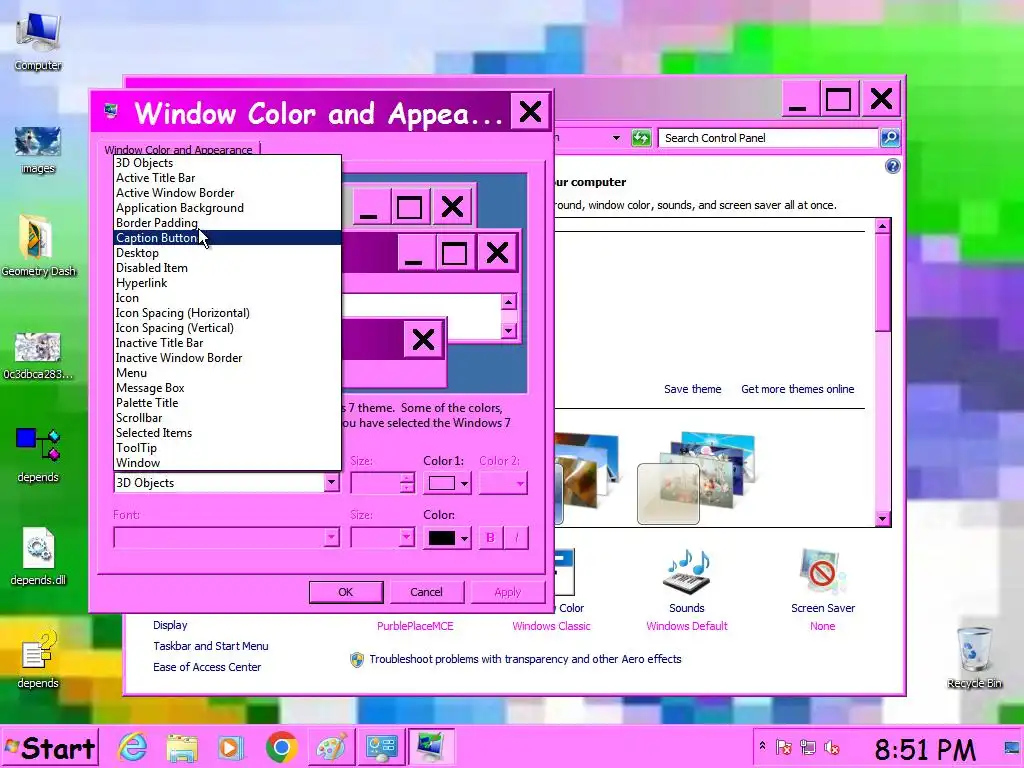Click Cancel in Window Color dialog
This screenshot has width=1024, height=768.
click(426, 592)
